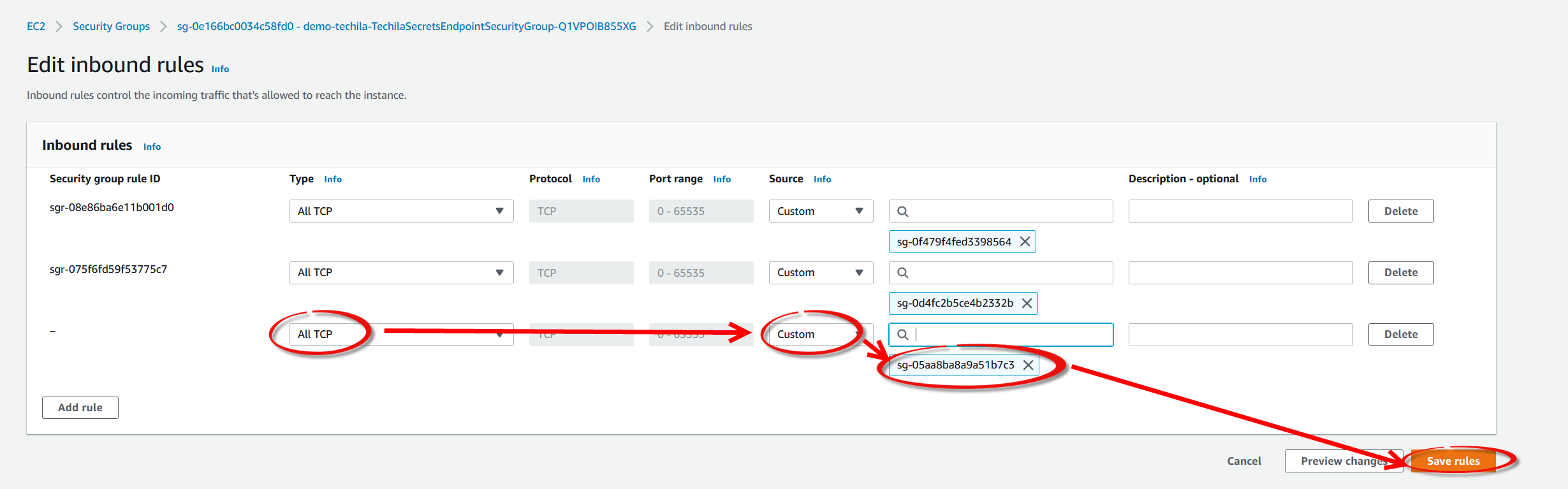Open Type dropdown for rule sgr-08e86ba6e11b001d0
Screen dimensions: 1568x489
tap(401, 211)
